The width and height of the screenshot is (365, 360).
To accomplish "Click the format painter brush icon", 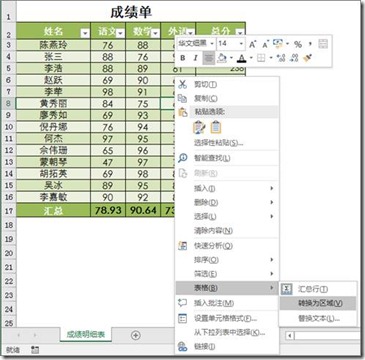I will pos(307,58).
